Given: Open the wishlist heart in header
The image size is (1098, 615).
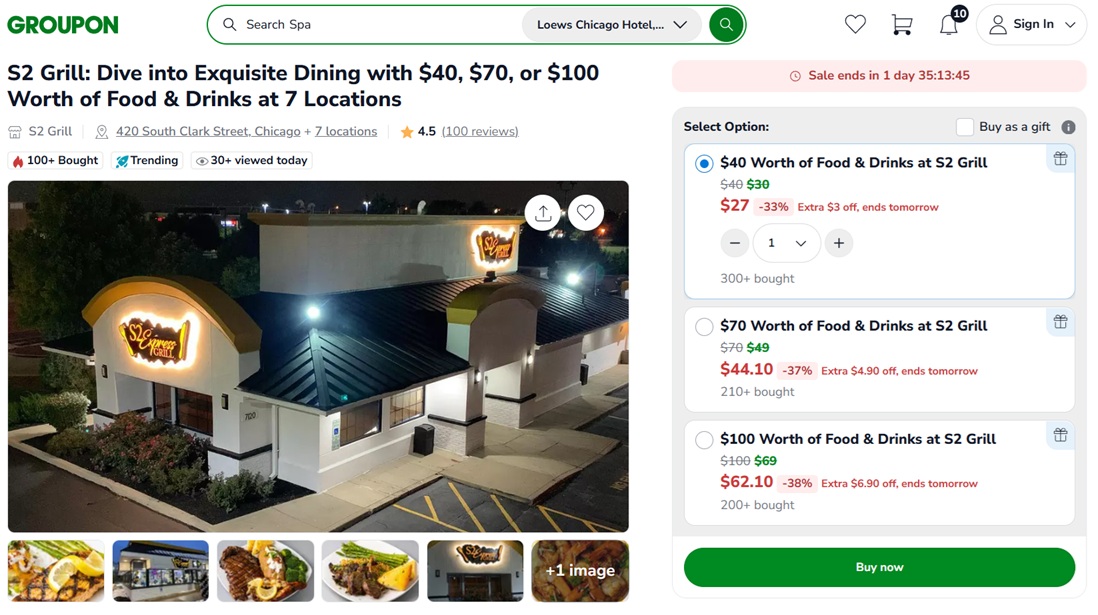Looking at the screenshot, I should coord(855,25).
